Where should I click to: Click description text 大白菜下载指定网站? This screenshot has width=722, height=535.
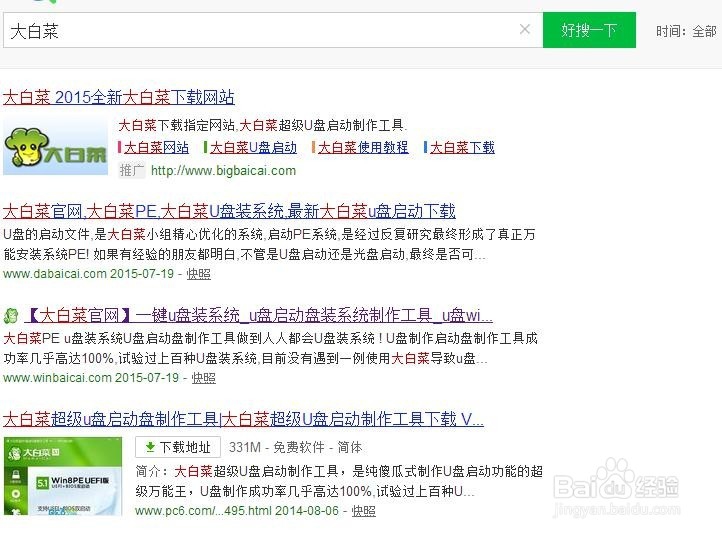tap(263, 125)
